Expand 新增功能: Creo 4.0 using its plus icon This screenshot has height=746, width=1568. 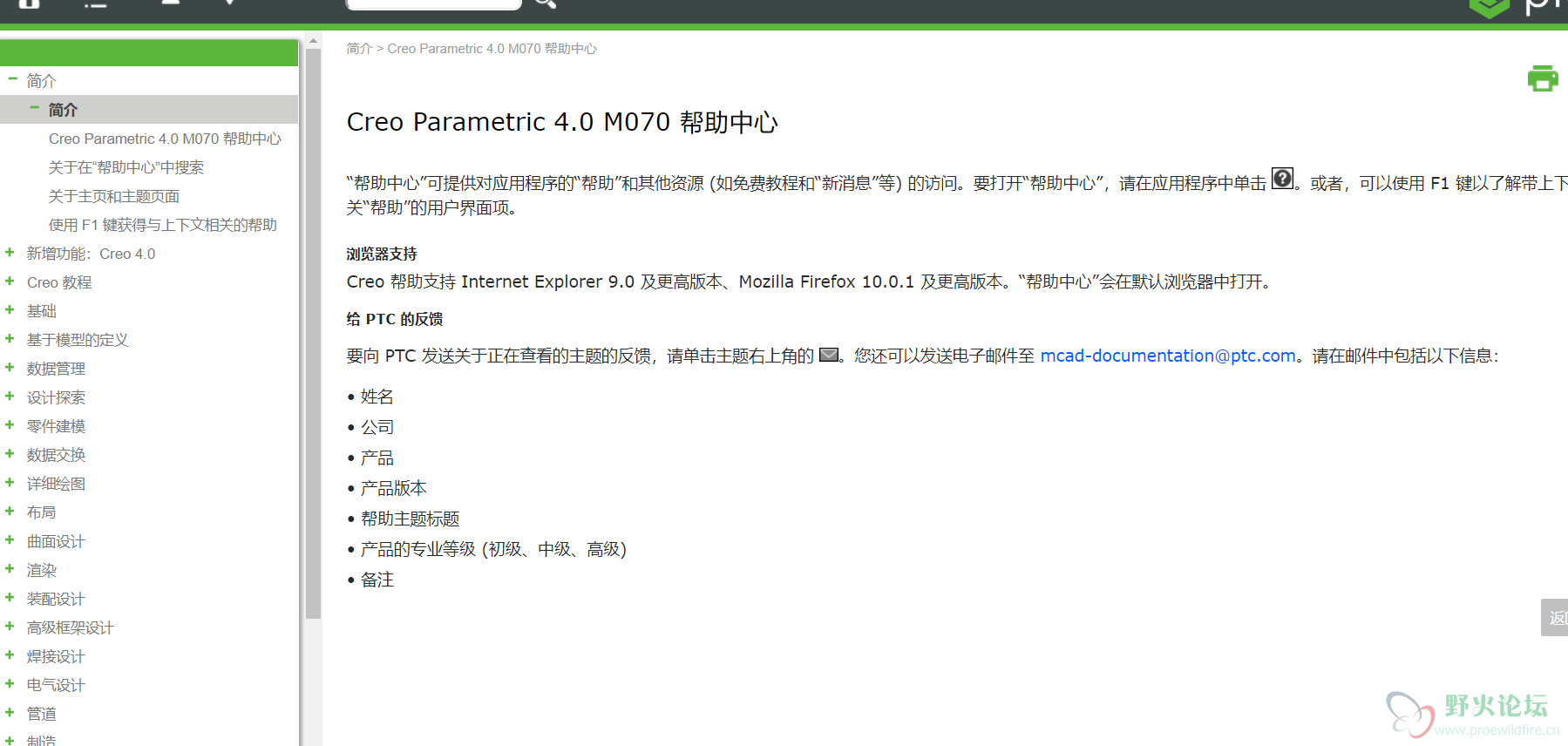10,252
